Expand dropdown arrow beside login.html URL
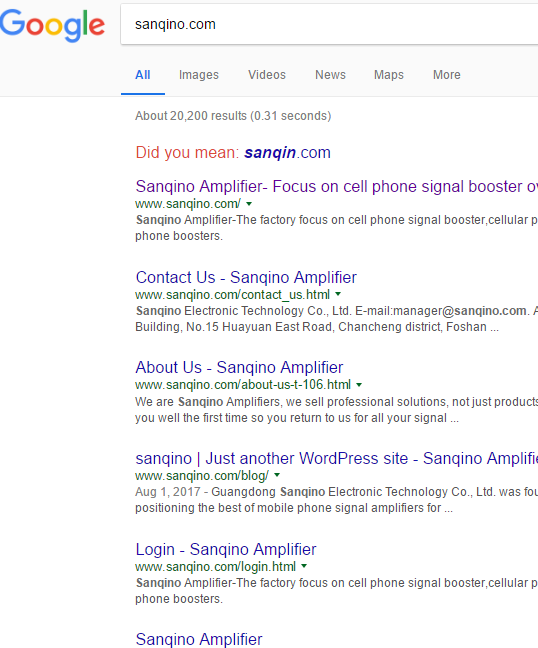The width and height of the screenshot is (538, 648). (304, 566)
